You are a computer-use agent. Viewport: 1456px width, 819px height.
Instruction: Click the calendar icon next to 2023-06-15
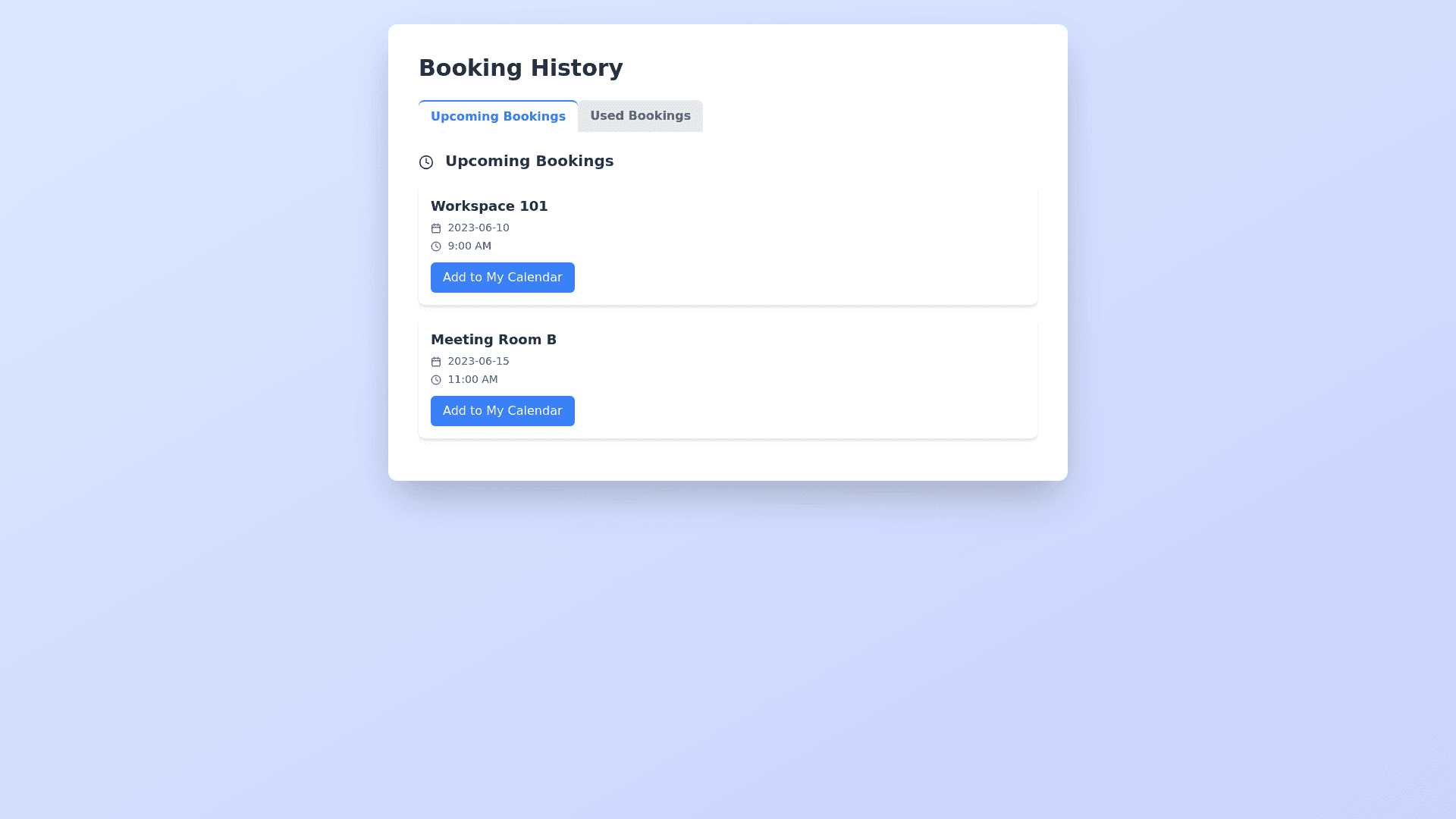(x=436, y=362)
